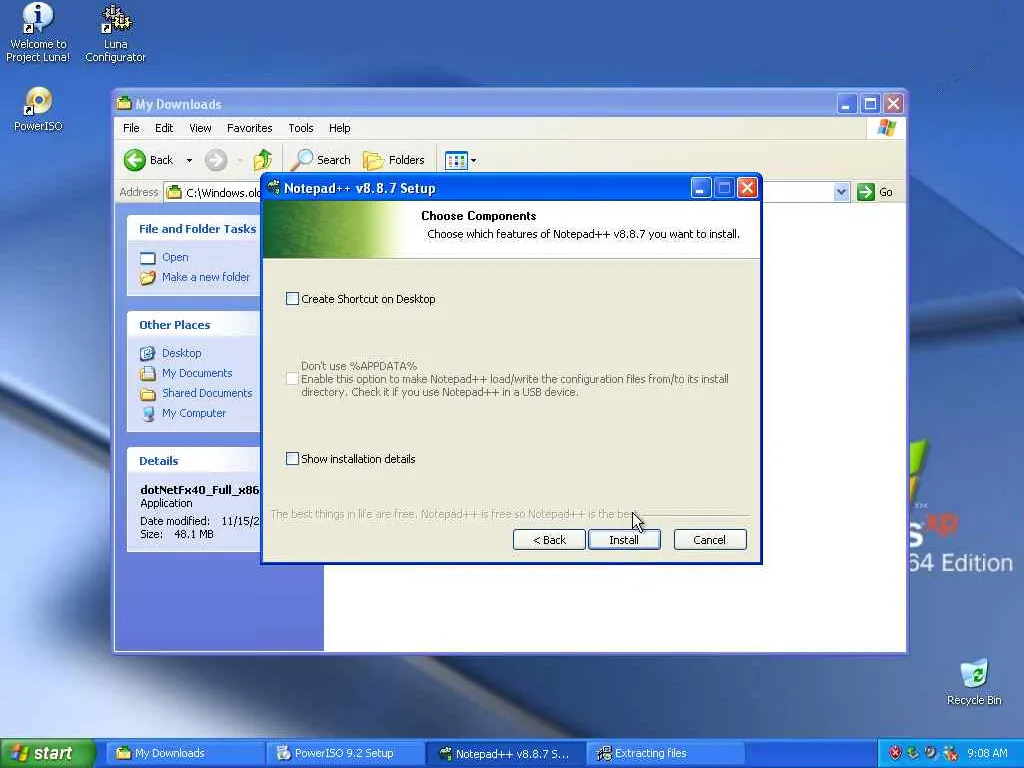The width and height of the screenshot is (1024, 768).
Task: Click the dotNetFx40_Full_x86 file name in Details
Action: tap(200, 490)
